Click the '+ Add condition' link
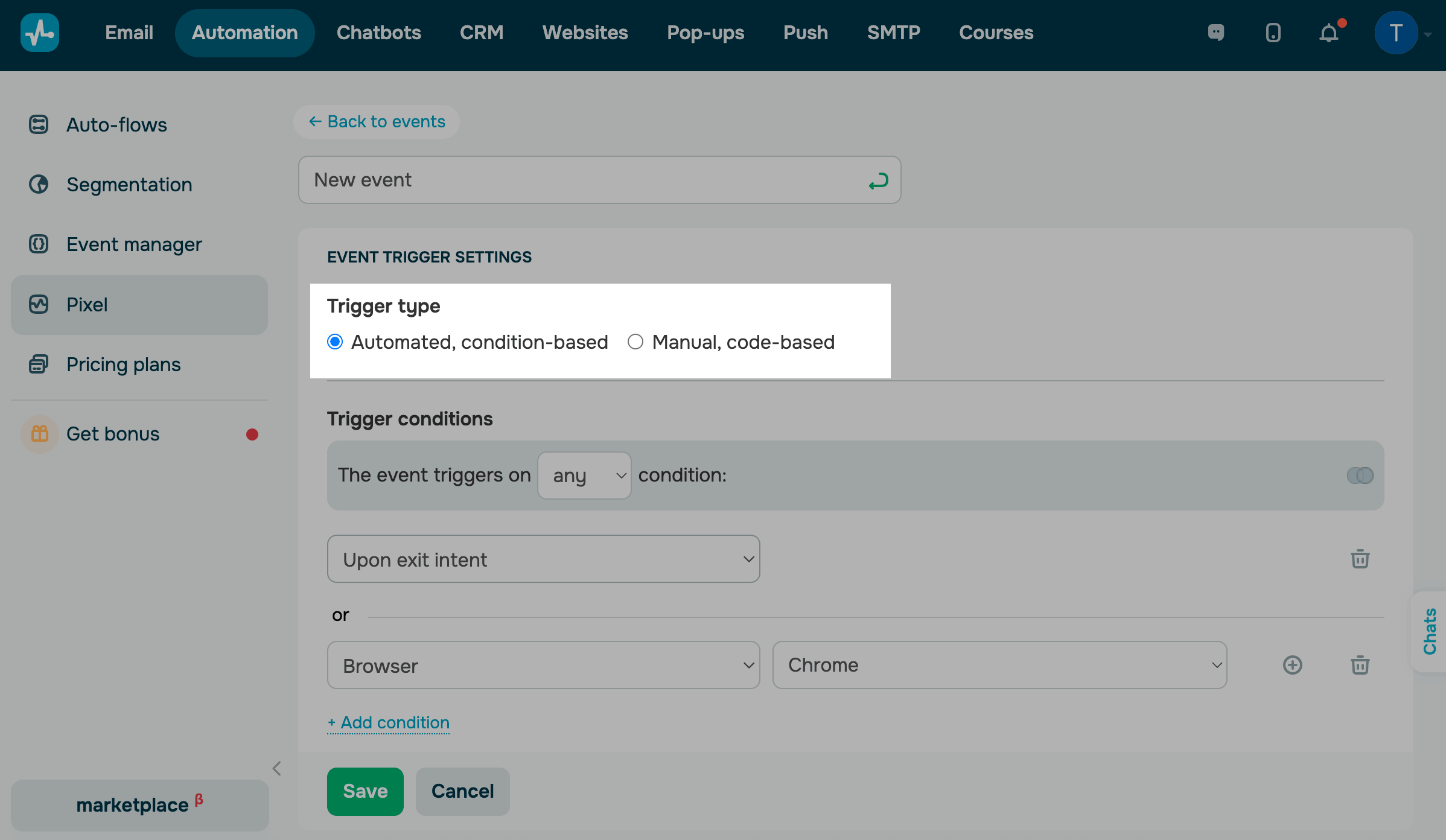Viewport: 1446px width, 840px height. [x=389, y=722]
